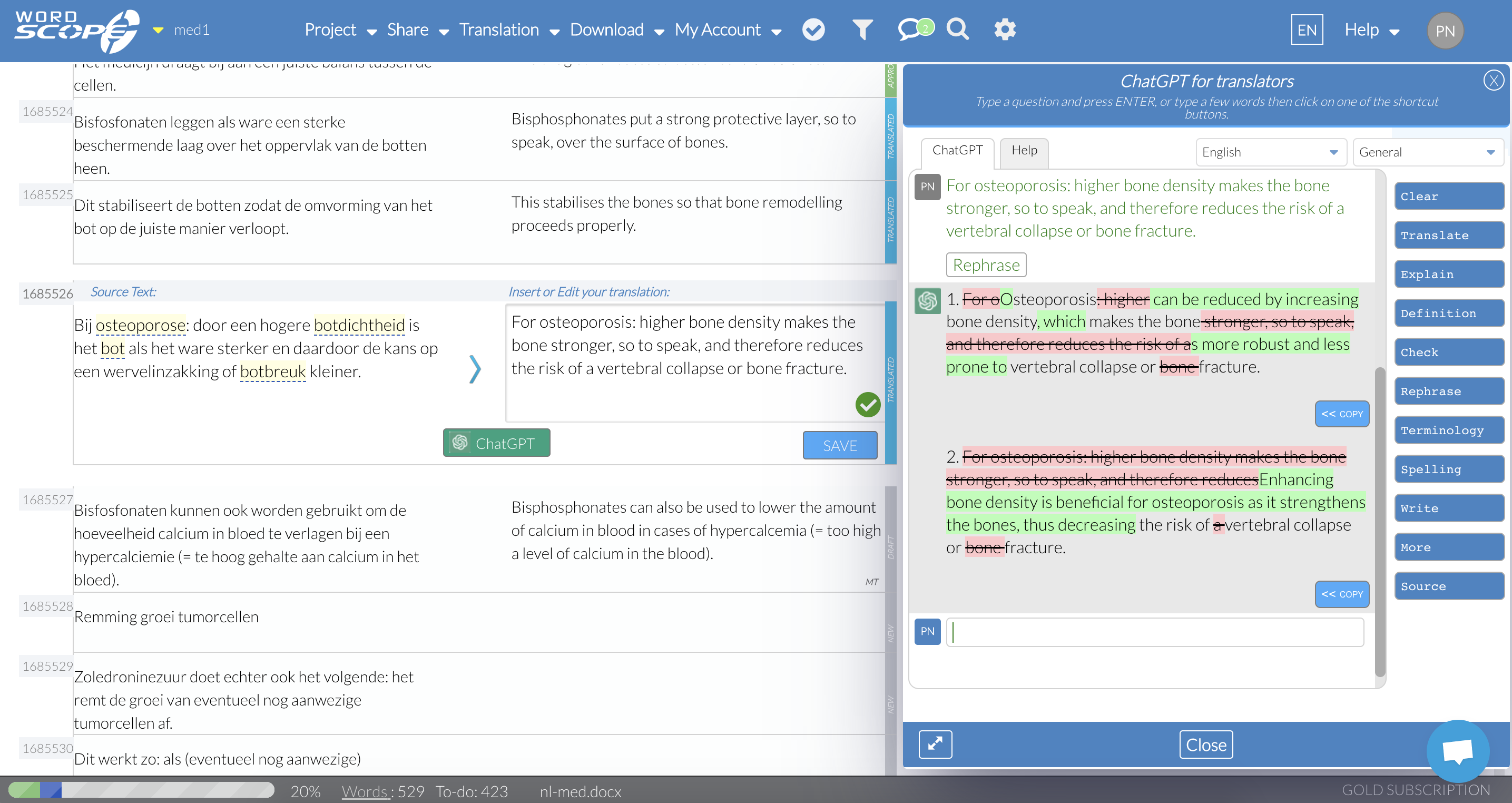The width and height of the screenshot is (1512, 803).
Task: Click the Rephrase tag under user message
Action: pos(986,266)
